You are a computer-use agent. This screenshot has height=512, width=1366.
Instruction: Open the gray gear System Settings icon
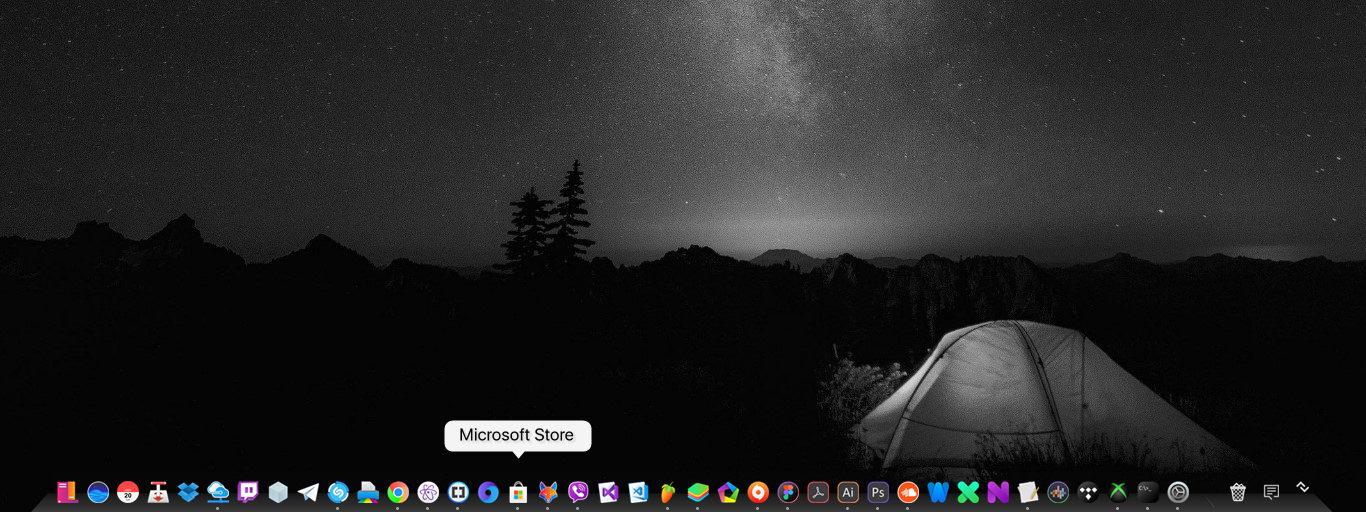click(1178, 492)
